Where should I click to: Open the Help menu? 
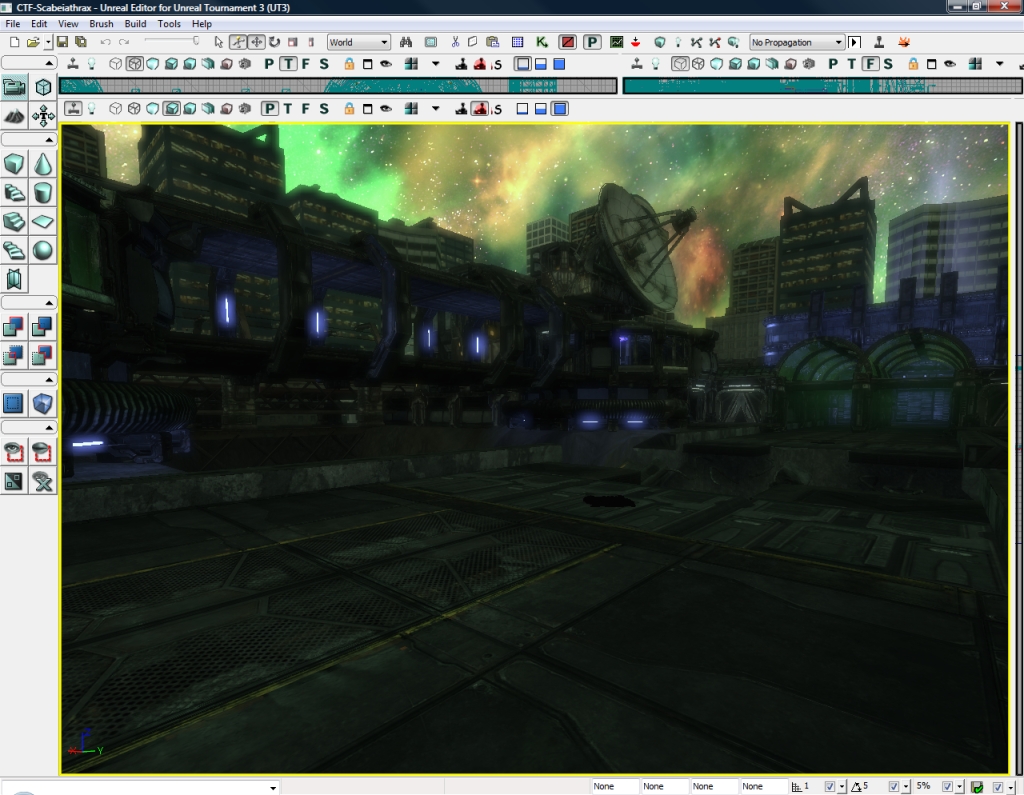coord(202,24)
